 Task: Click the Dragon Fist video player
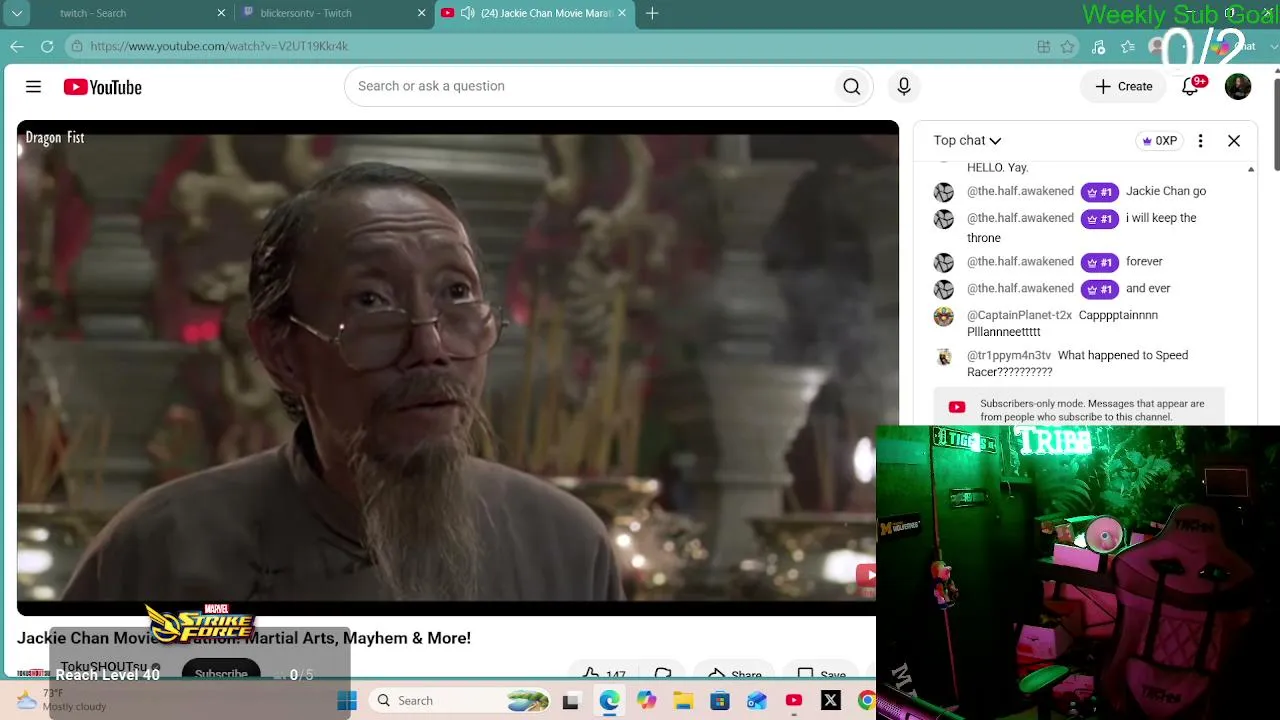click(x=458, y=368)
